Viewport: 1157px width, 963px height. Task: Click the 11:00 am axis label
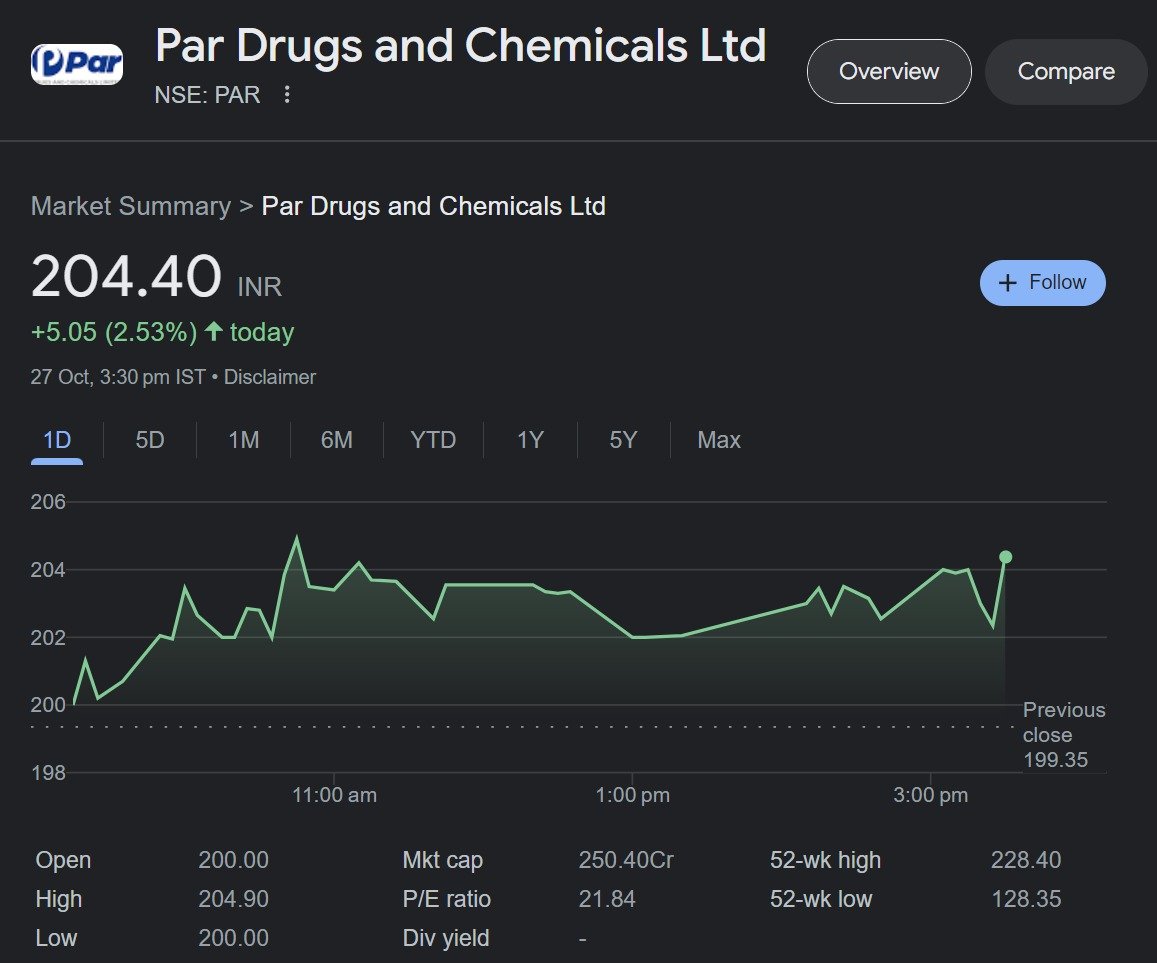(334, 795)
